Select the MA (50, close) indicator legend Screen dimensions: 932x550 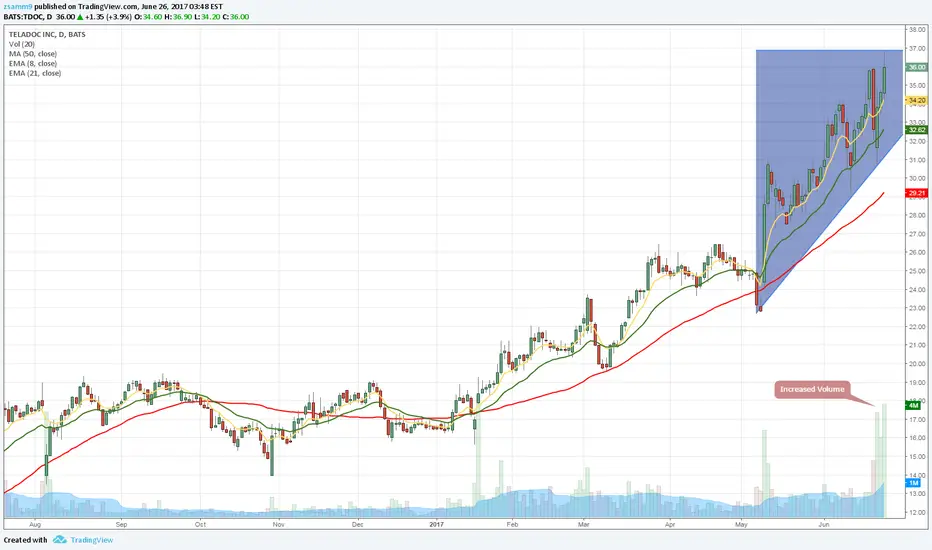coord(33,54)
